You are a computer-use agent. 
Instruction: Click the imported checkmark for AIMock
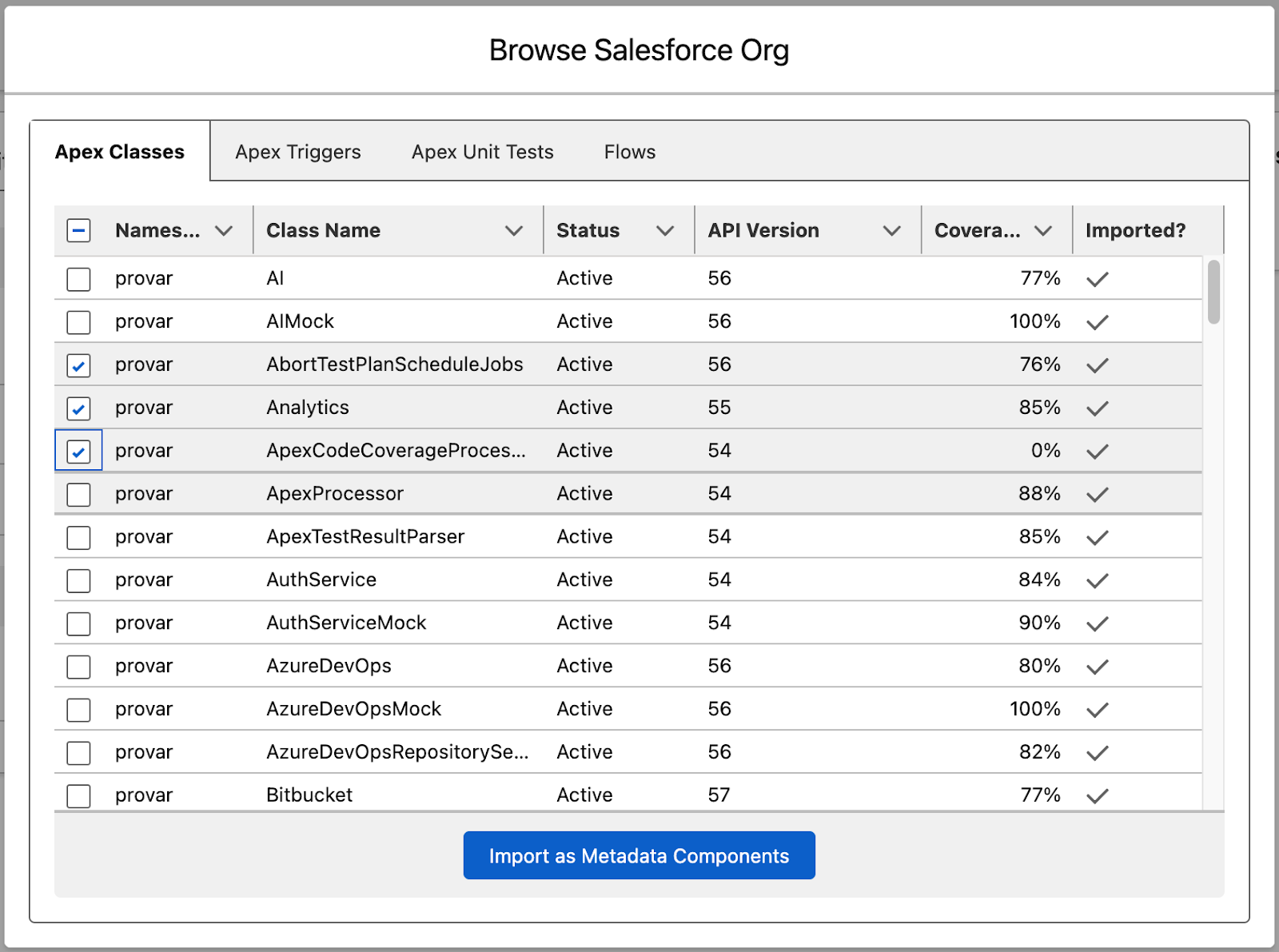click(x=1098, y=322)
